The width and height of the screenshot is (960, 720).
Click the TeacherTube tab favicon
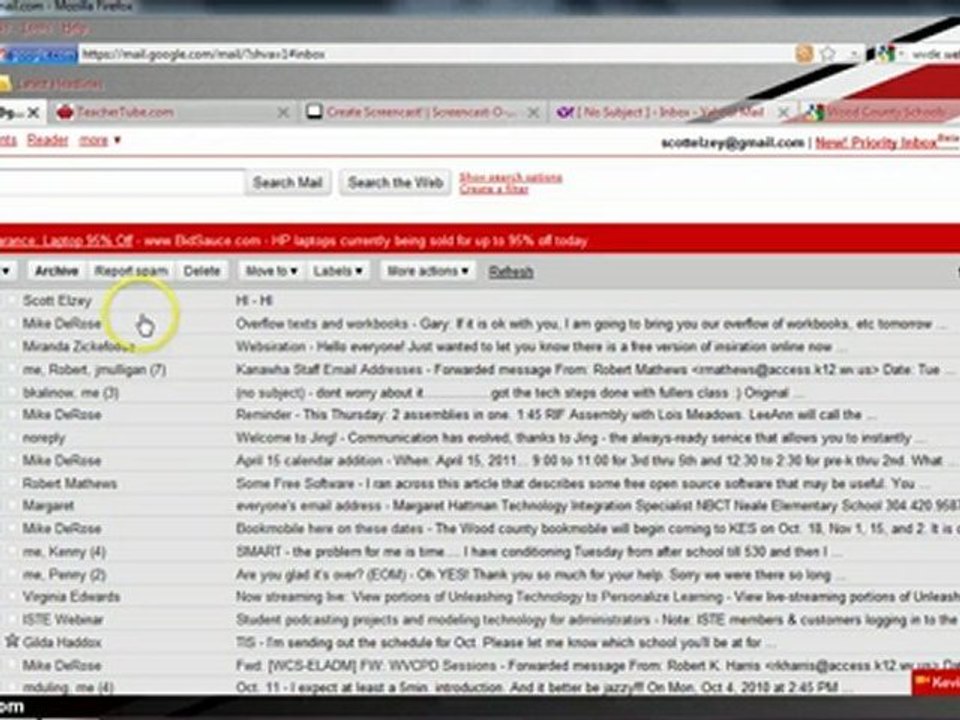click(x=65, y=112)
